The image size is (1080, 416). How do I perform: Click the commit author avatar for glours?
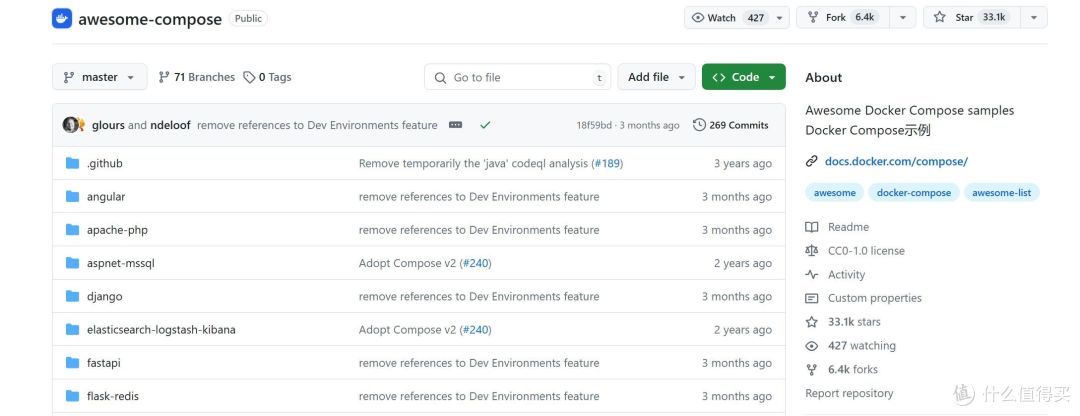(x=70, y=125)
